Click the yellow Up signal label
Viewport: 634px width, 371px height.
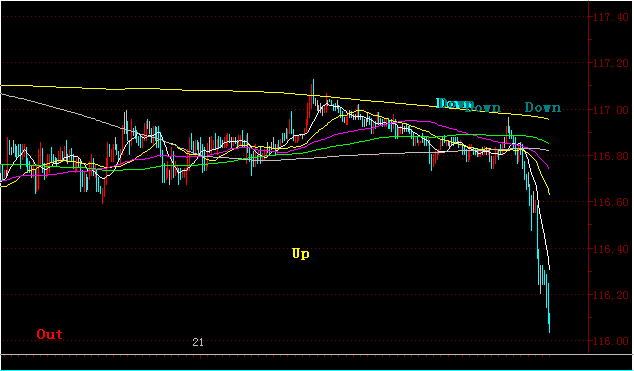click(x=300, y=254)
